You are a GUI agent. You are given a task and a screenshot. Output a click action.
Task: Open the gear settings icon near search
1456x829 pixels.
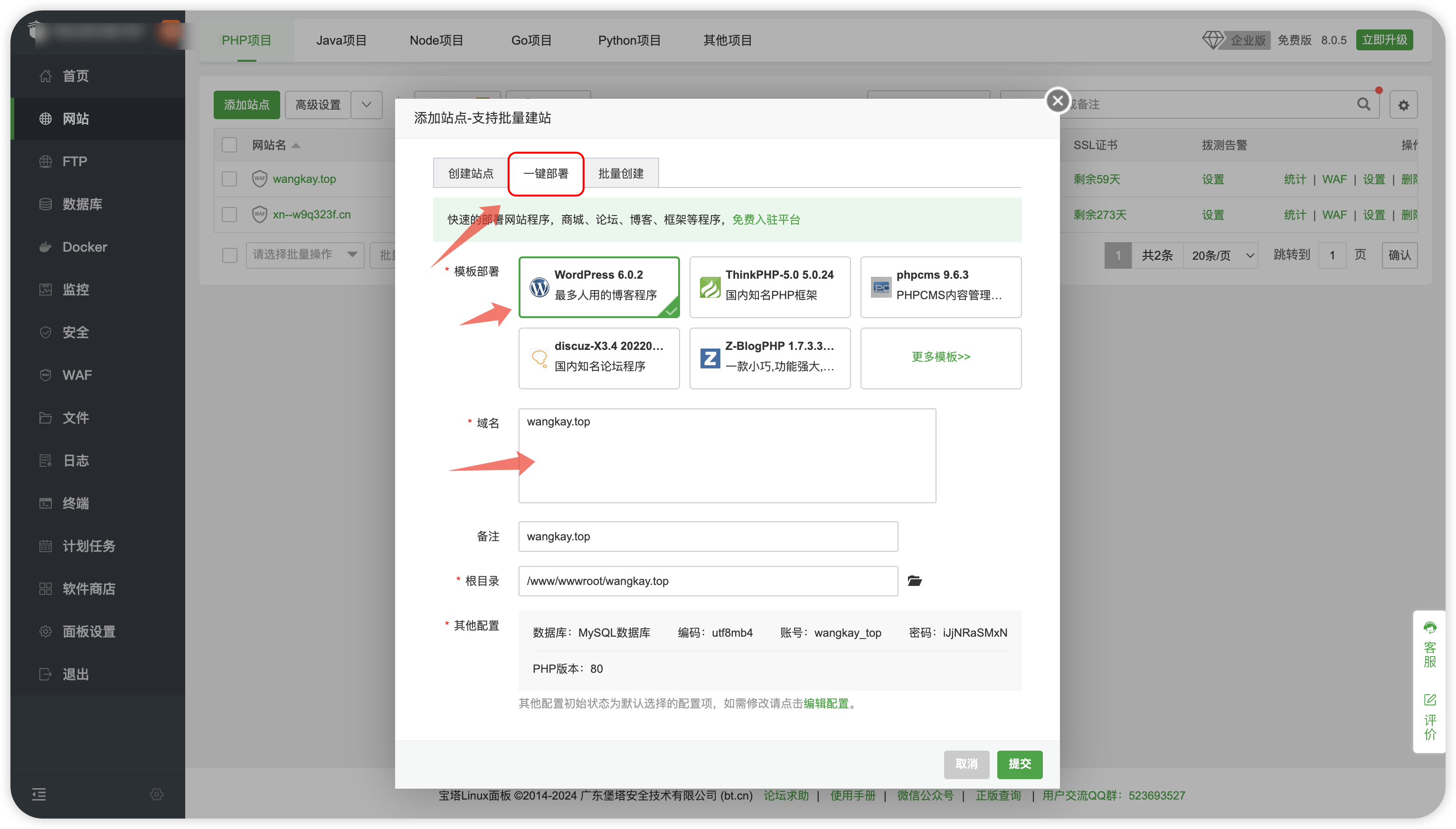(x=1403, y=105)
